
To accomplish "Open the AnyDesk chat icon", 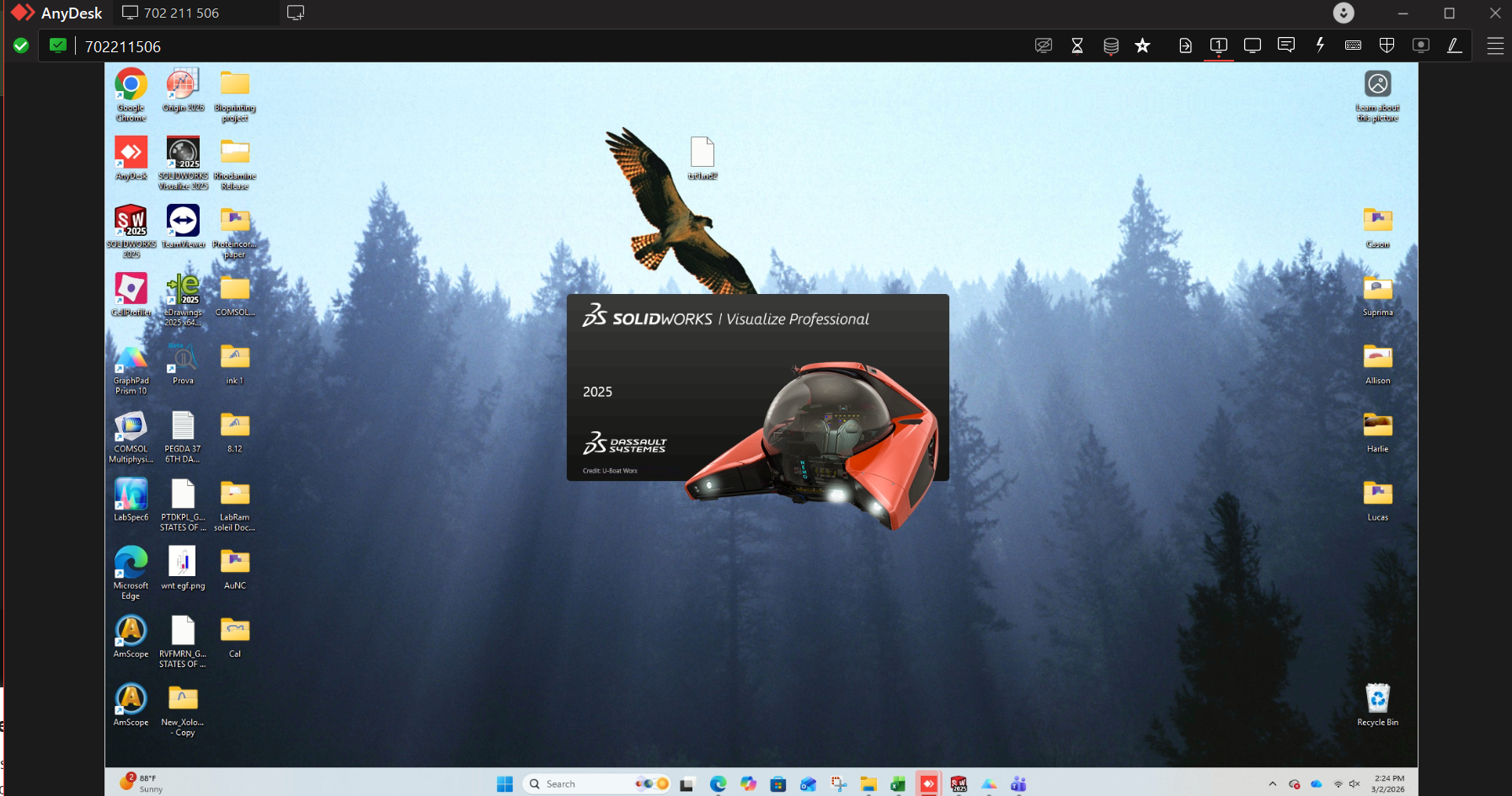I will [1286, 45].
